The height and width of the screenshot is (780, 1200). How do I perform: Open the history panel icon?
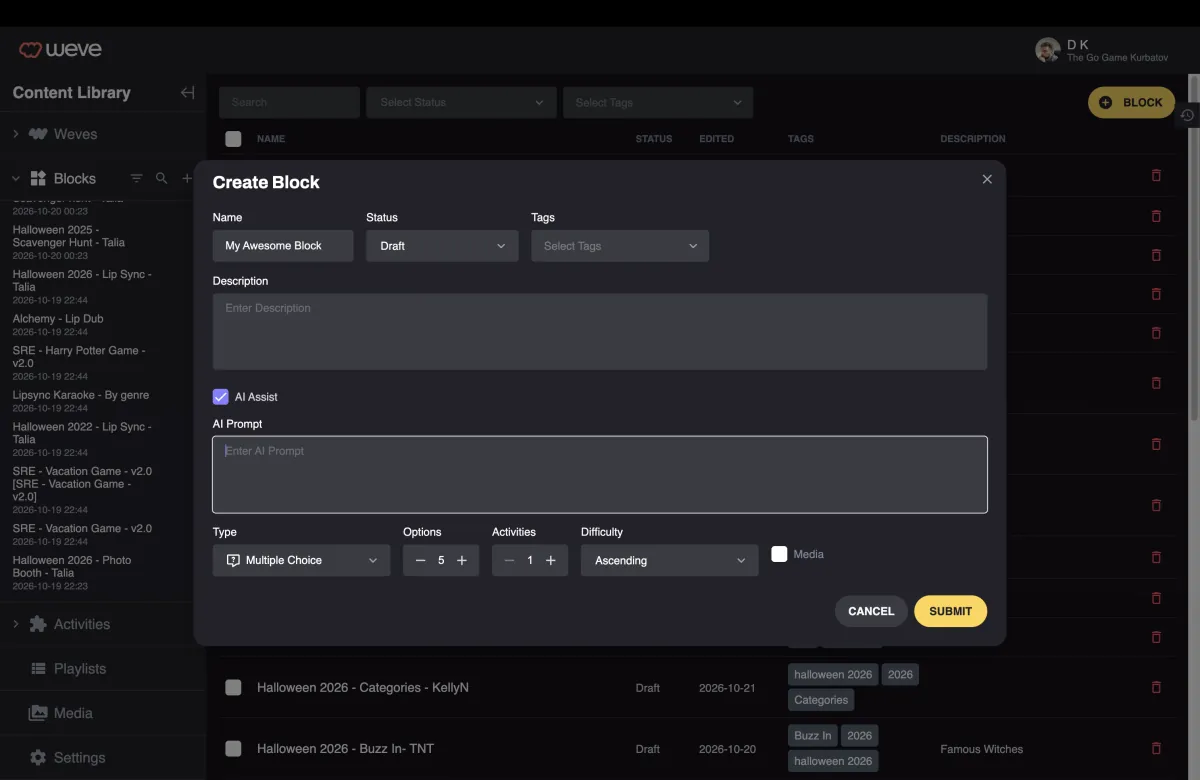[x=1187, y=115]
